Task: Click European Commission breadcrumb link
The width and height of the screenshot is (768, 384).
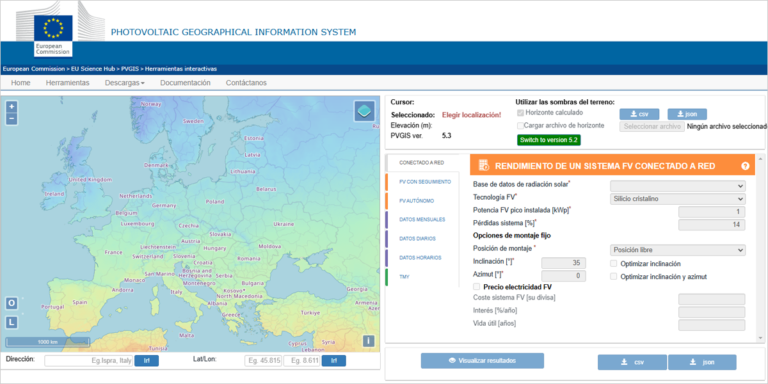Action: [x=33, y=69]
